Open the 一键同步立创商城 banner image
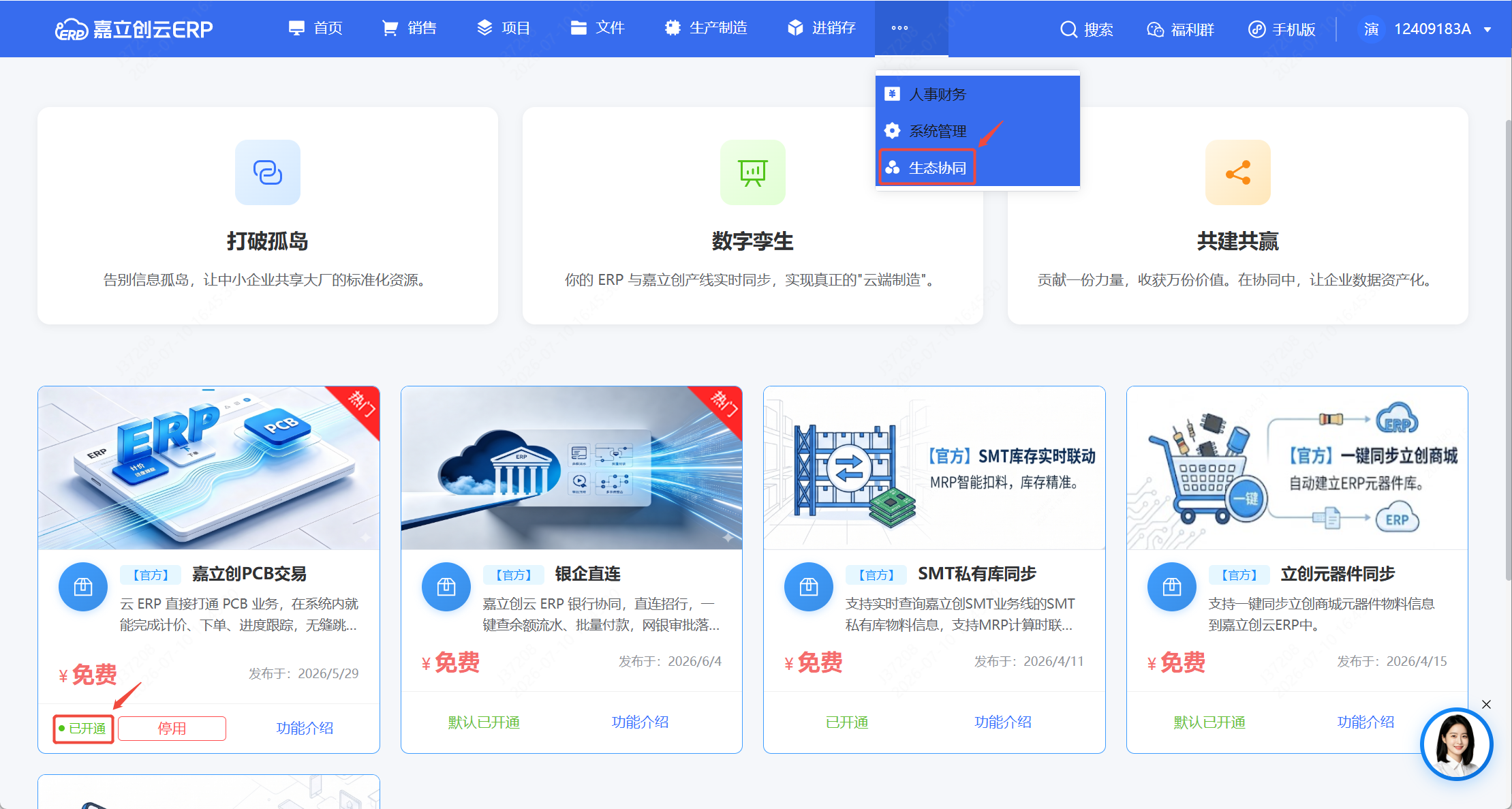This screenshot has width=1512, height=809. (1297, 468)
